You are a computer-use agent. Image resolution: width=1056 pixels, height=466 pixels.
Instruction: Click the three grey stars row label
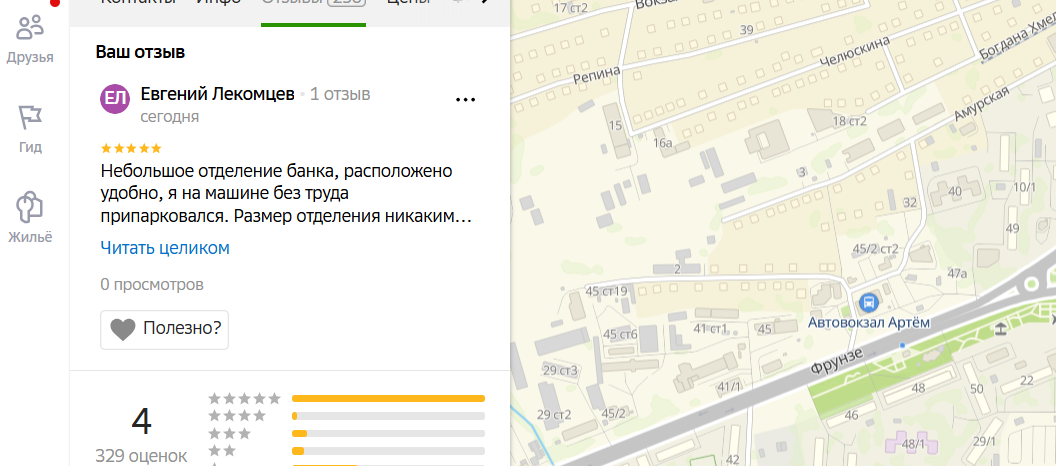pos(230,433)
